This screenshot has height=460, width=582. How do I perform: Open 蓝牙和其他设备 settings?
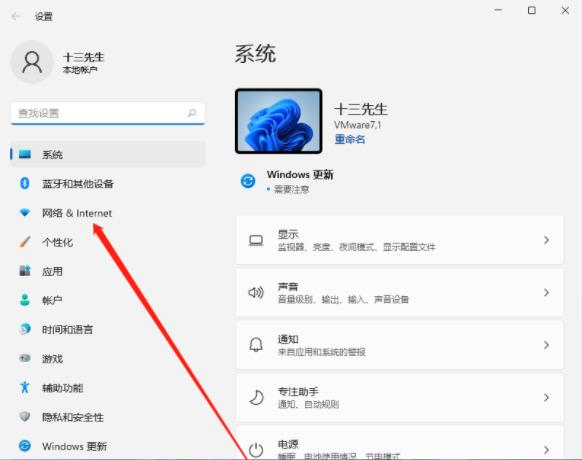(x=108, y=183)
